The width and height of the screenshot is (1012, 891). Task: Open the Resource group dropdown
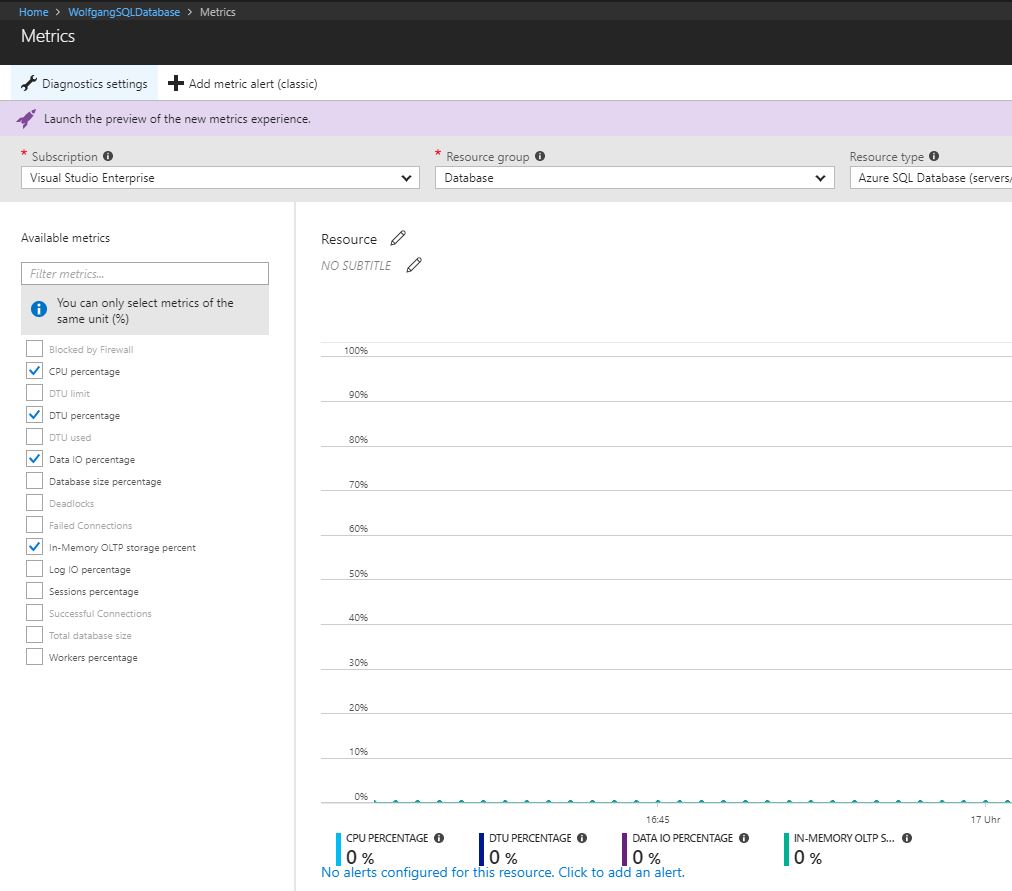coord(635,177)
